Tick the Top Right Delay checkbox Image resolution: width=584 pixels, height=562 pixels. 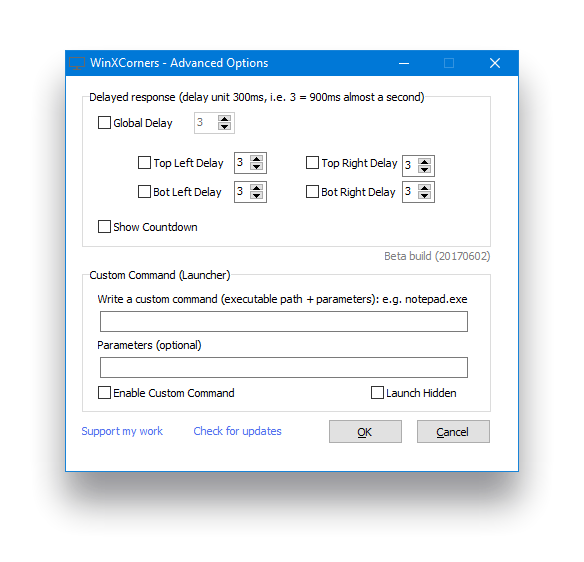click(x=312, y=163)
